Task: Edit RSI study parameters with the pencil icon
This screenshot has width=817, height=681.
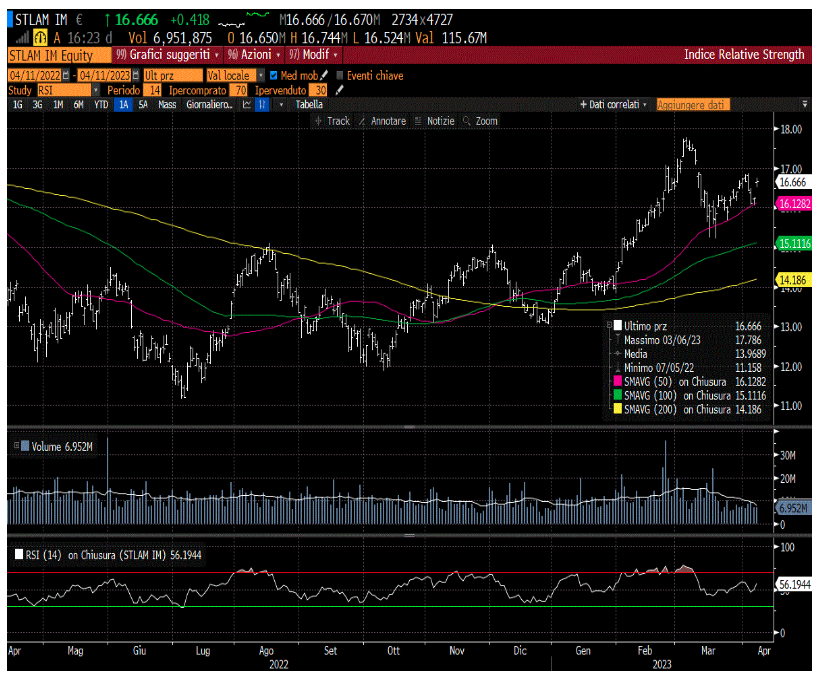Action: pyautogui.click(x=340, y=90)
